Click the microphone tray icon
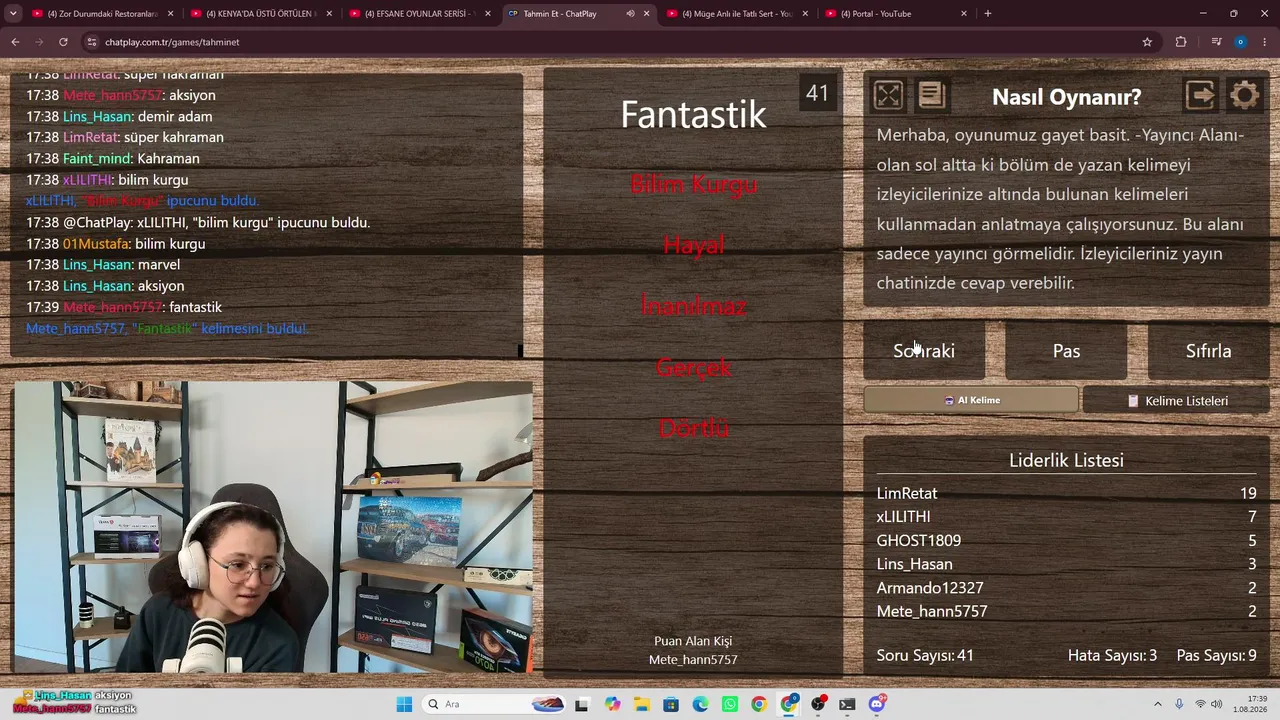 pyautogui.click(x=1180, y=704)
